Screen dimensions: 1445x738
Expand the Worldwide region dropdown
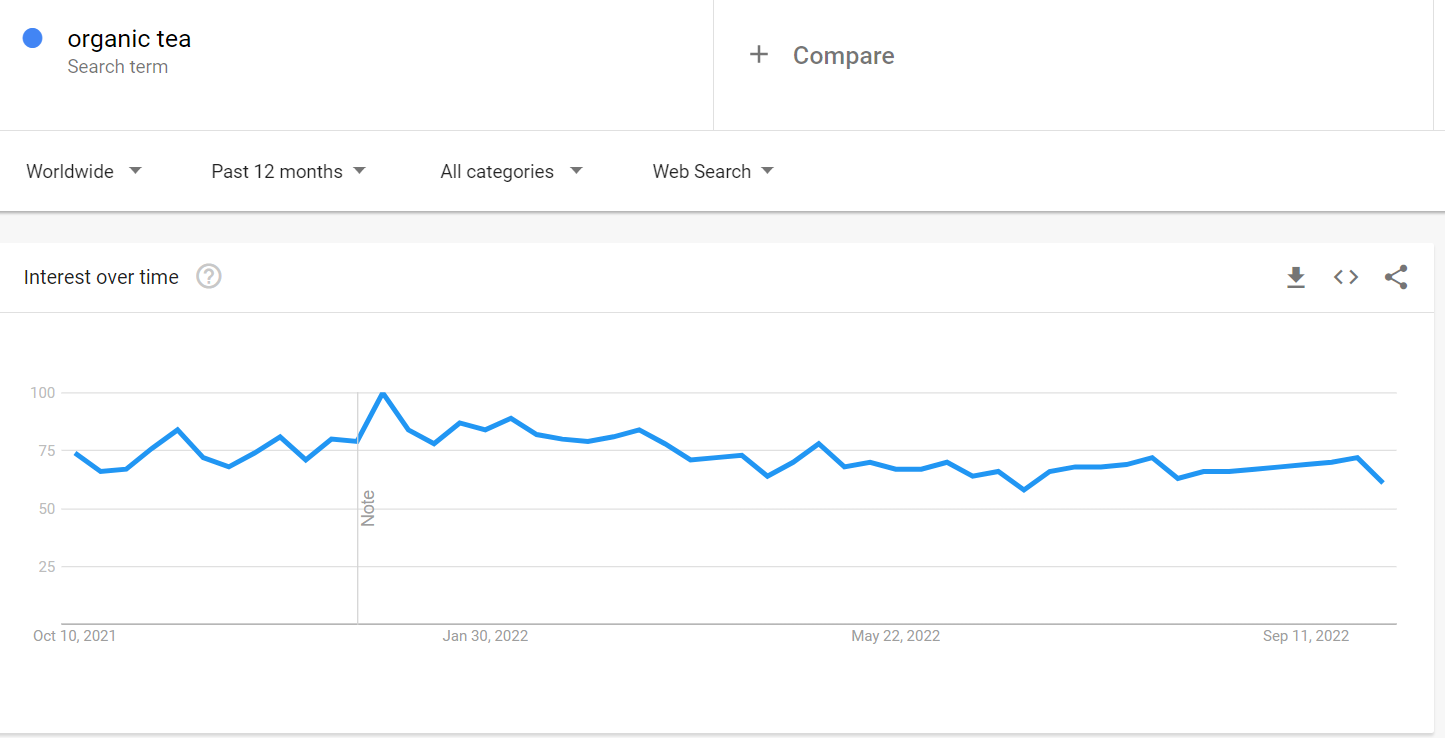tap(84, 171)
